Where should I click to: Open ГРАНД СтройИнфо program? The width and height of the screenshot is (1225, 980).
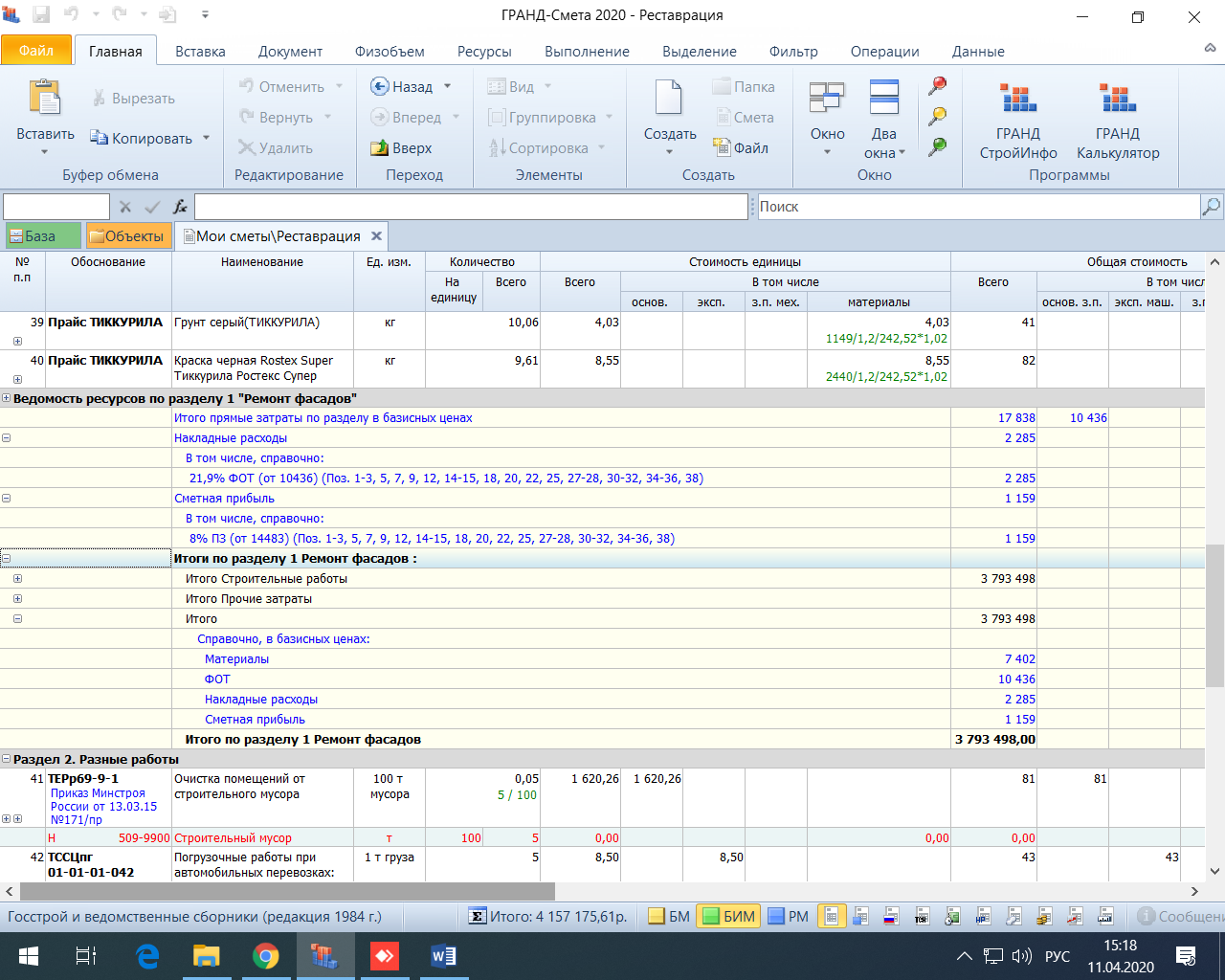tap(1018, 121)
